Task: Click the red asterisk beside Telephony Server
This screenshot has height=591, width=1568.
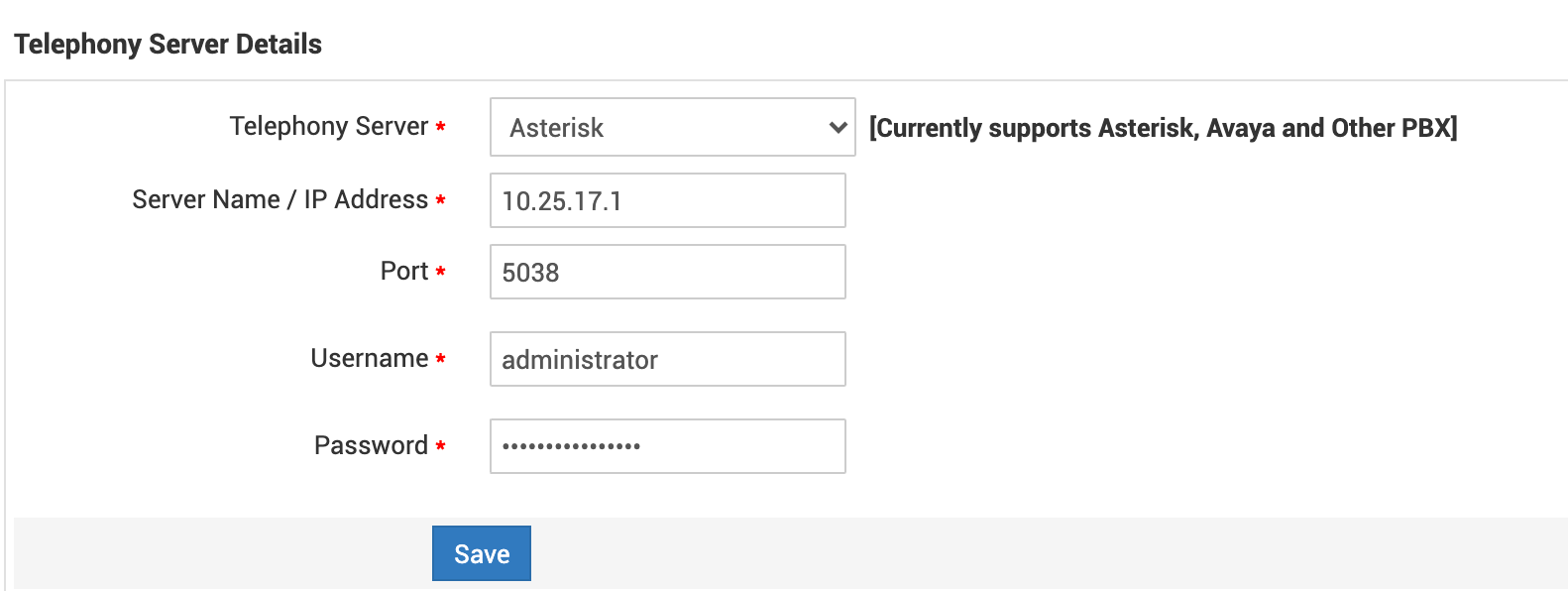Action: 440,128
